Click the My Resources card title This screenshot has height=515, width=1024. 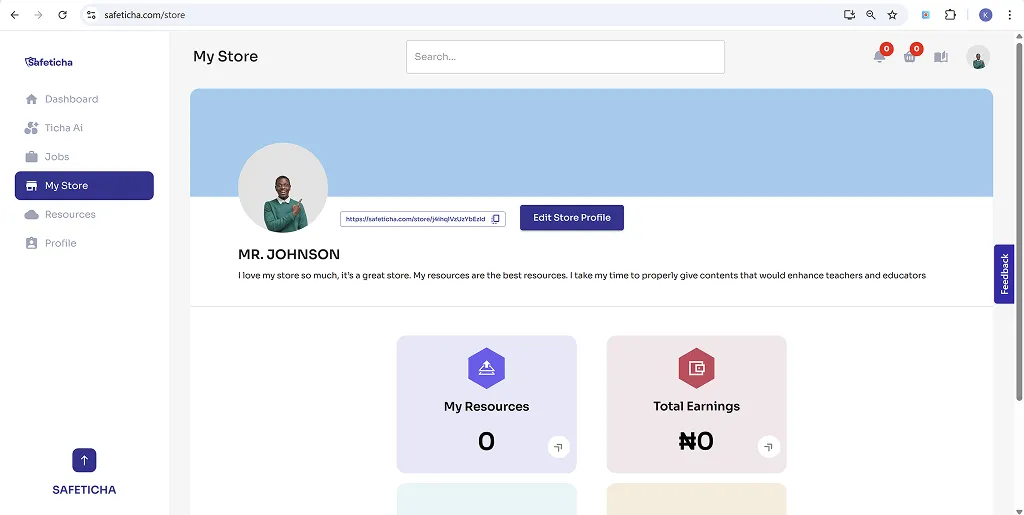point(487,407)
